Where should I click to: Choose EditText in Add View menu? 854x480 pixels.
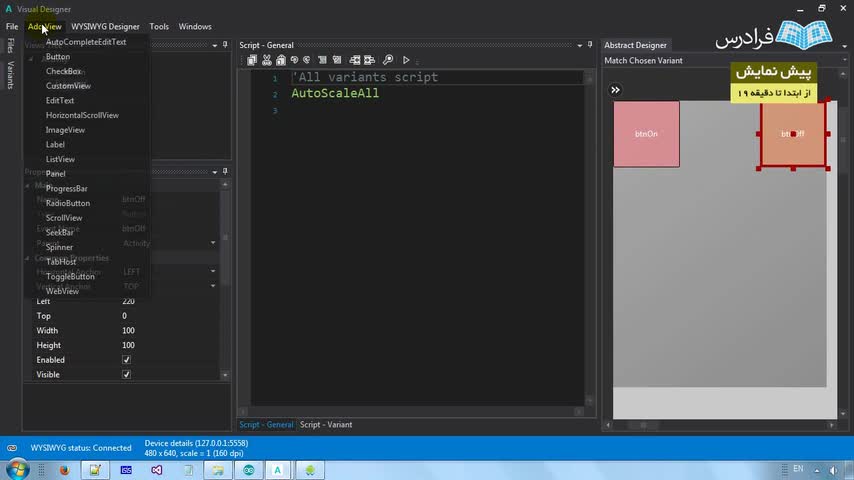pos(60,101)
